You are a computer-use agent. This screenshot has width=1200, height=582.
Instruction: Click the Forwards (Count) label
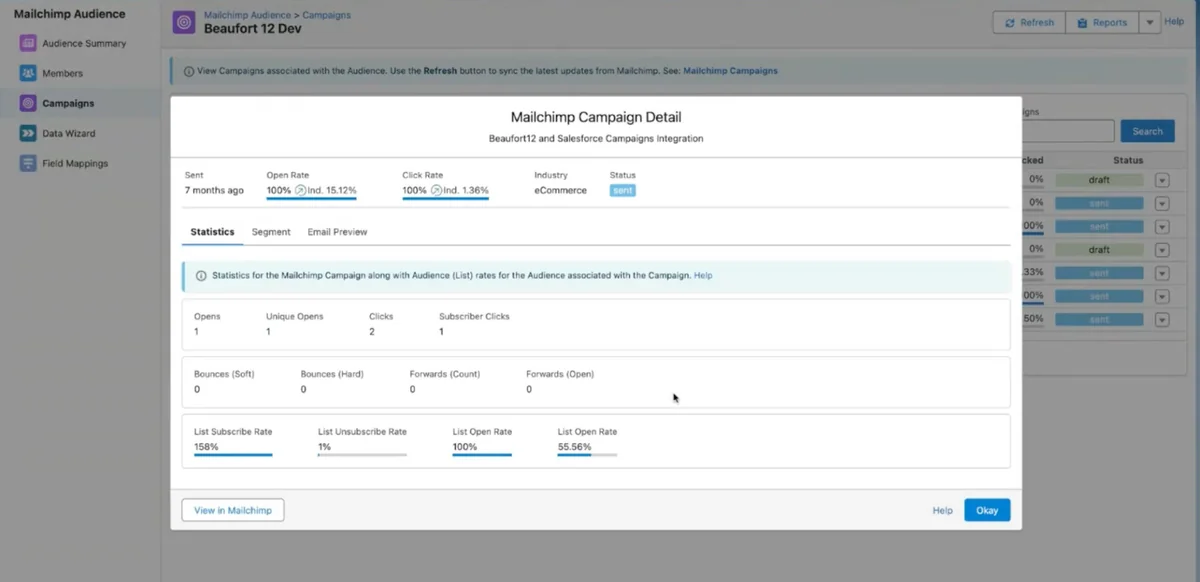(445, 374)
